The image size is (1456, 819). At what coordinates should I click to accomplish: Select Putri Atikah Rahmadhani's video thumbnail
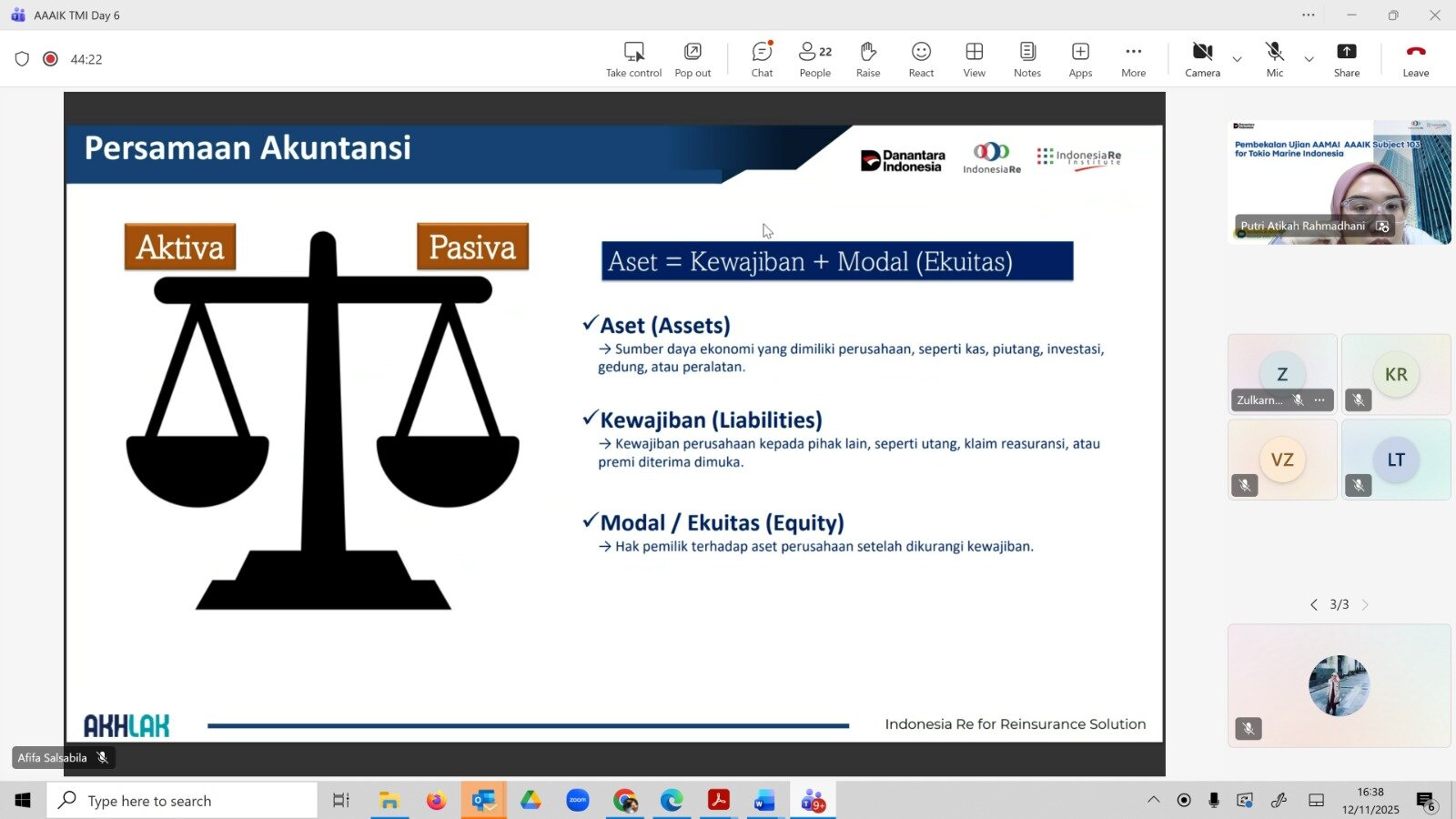pos(1339,182)
